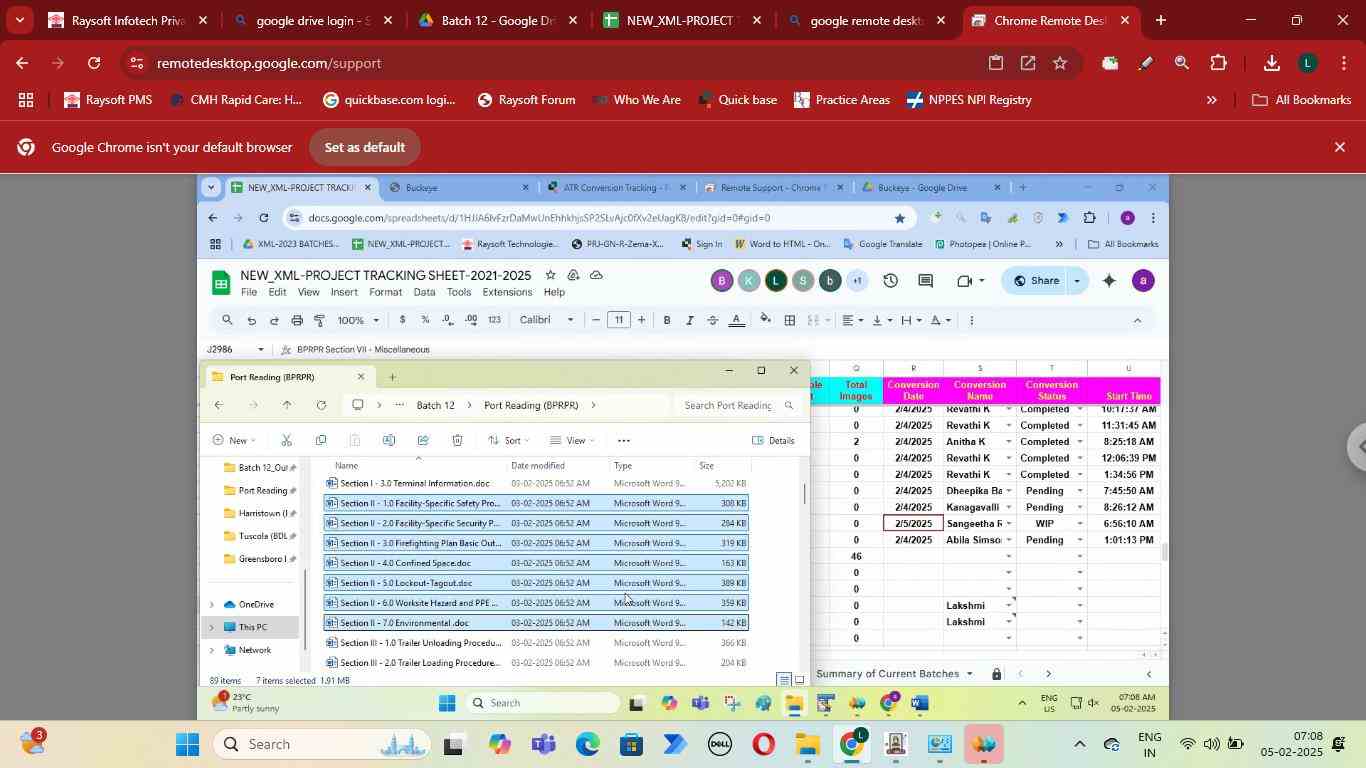Click the Batch 12 breadcrumb in File Explorer
The height and width of the screenshot is (768, 1366).
click(x=435, y=405)
